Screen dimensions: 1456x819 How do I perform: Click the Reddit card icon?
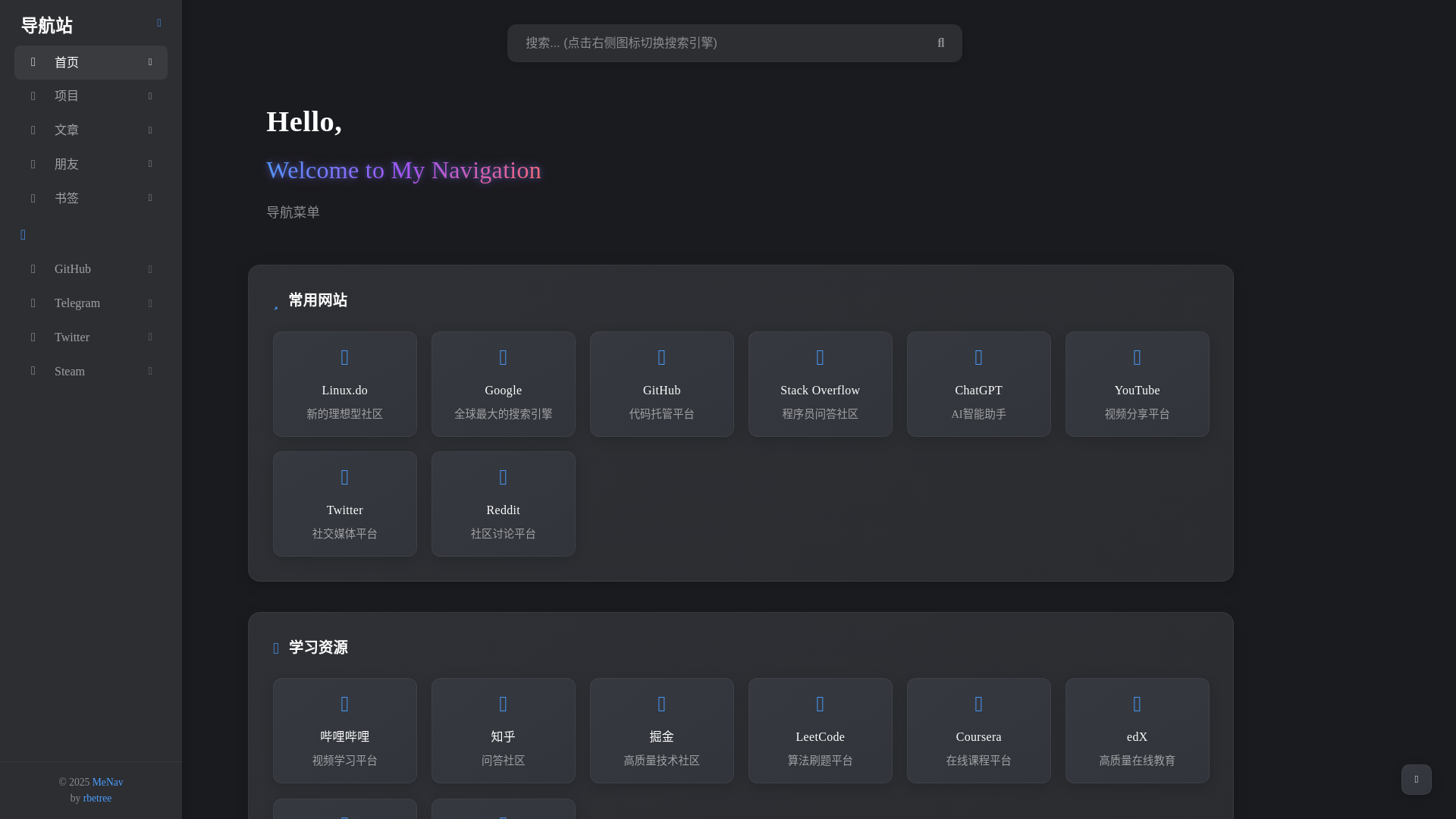tap(504, 477)
